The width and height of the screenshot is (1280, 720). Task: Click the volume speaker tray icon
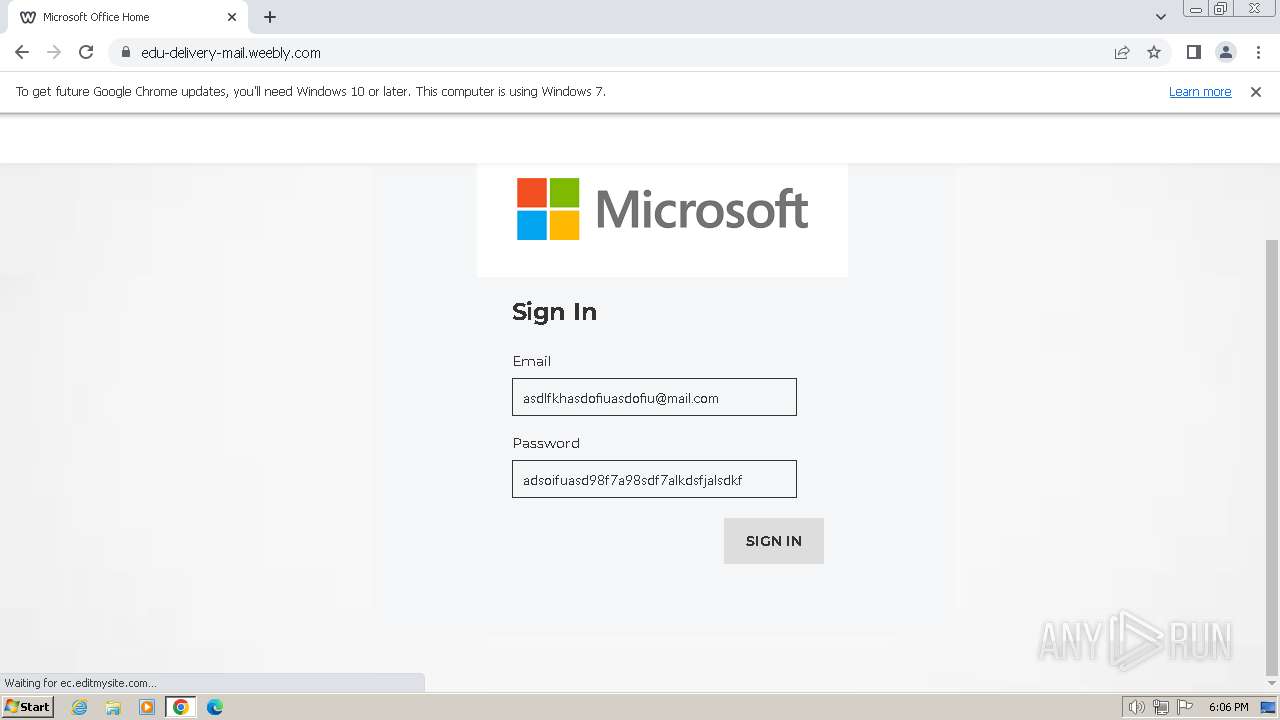1136,707
